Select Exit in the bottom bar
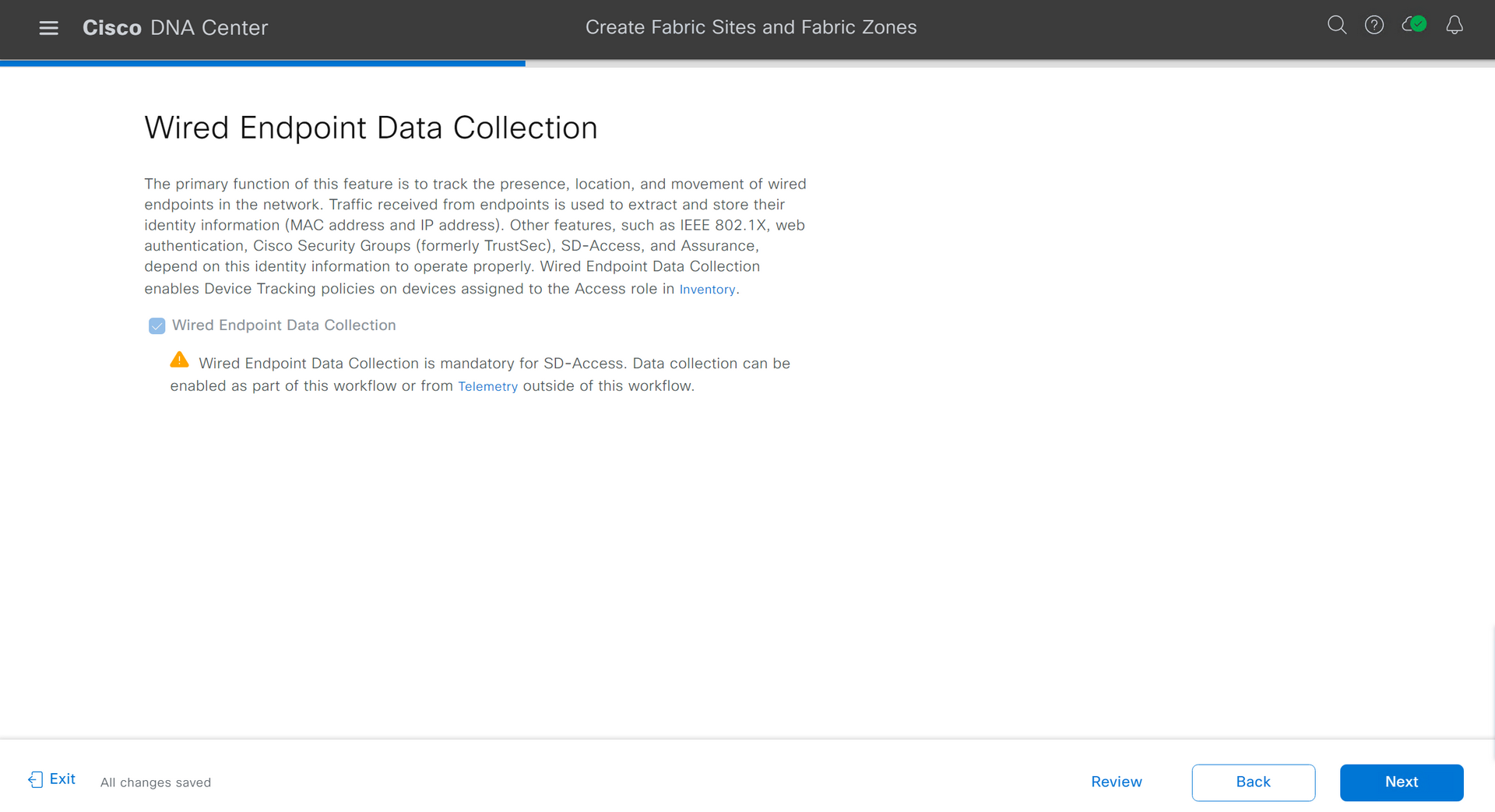The height and width of the screenshot is (812, 1495). point(62,779)
